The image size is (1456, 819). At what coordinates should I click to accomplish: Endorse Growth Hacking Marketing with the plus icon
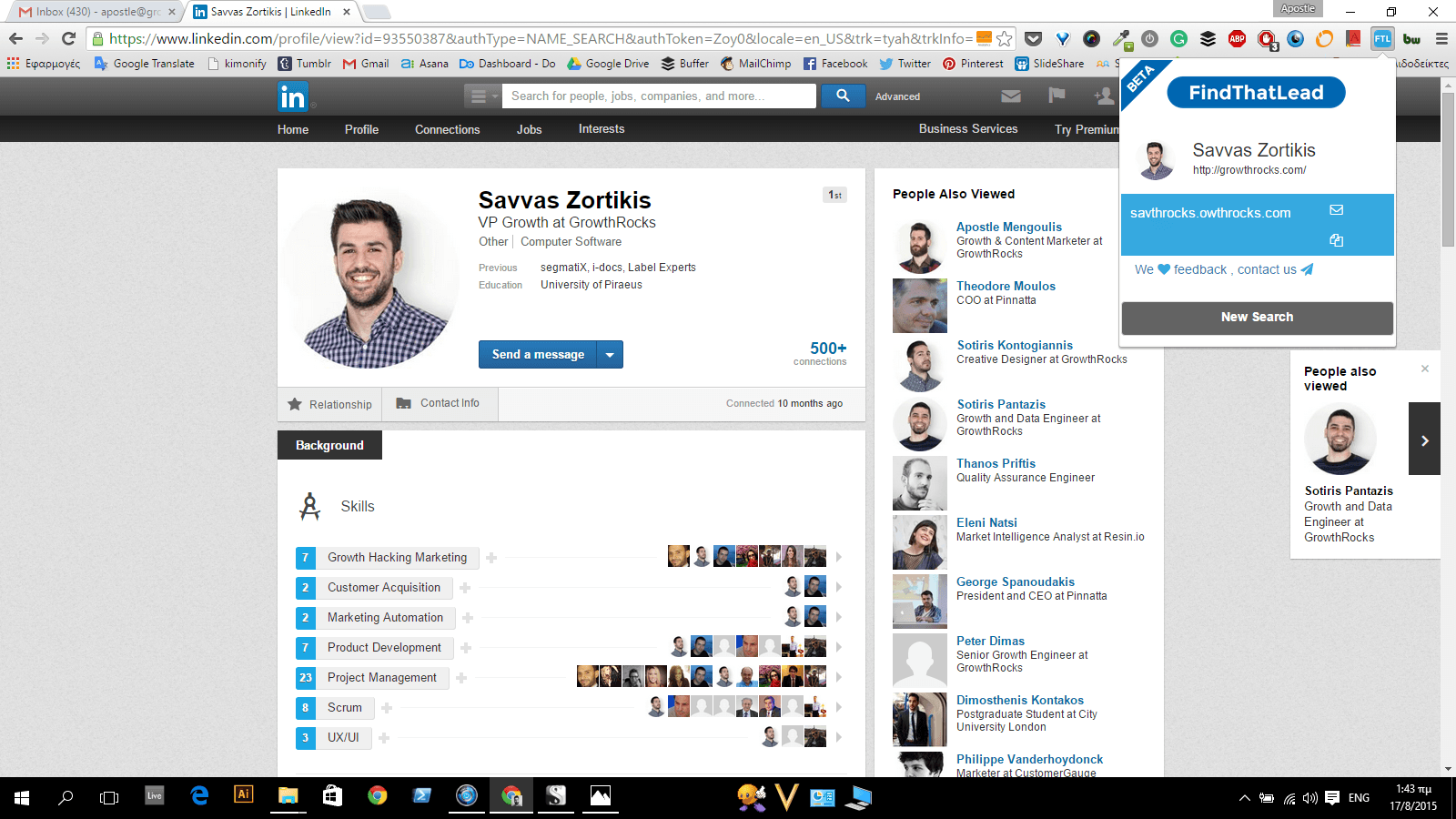pyautogui.click(x=491, y=558)
